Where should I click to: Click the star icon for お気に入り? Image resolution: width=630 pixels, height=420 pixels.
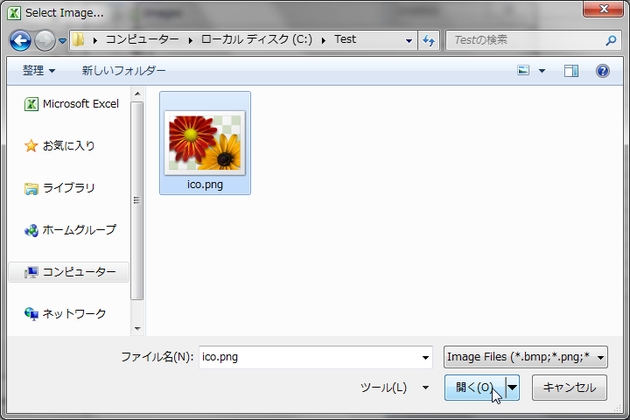[31, 145]
